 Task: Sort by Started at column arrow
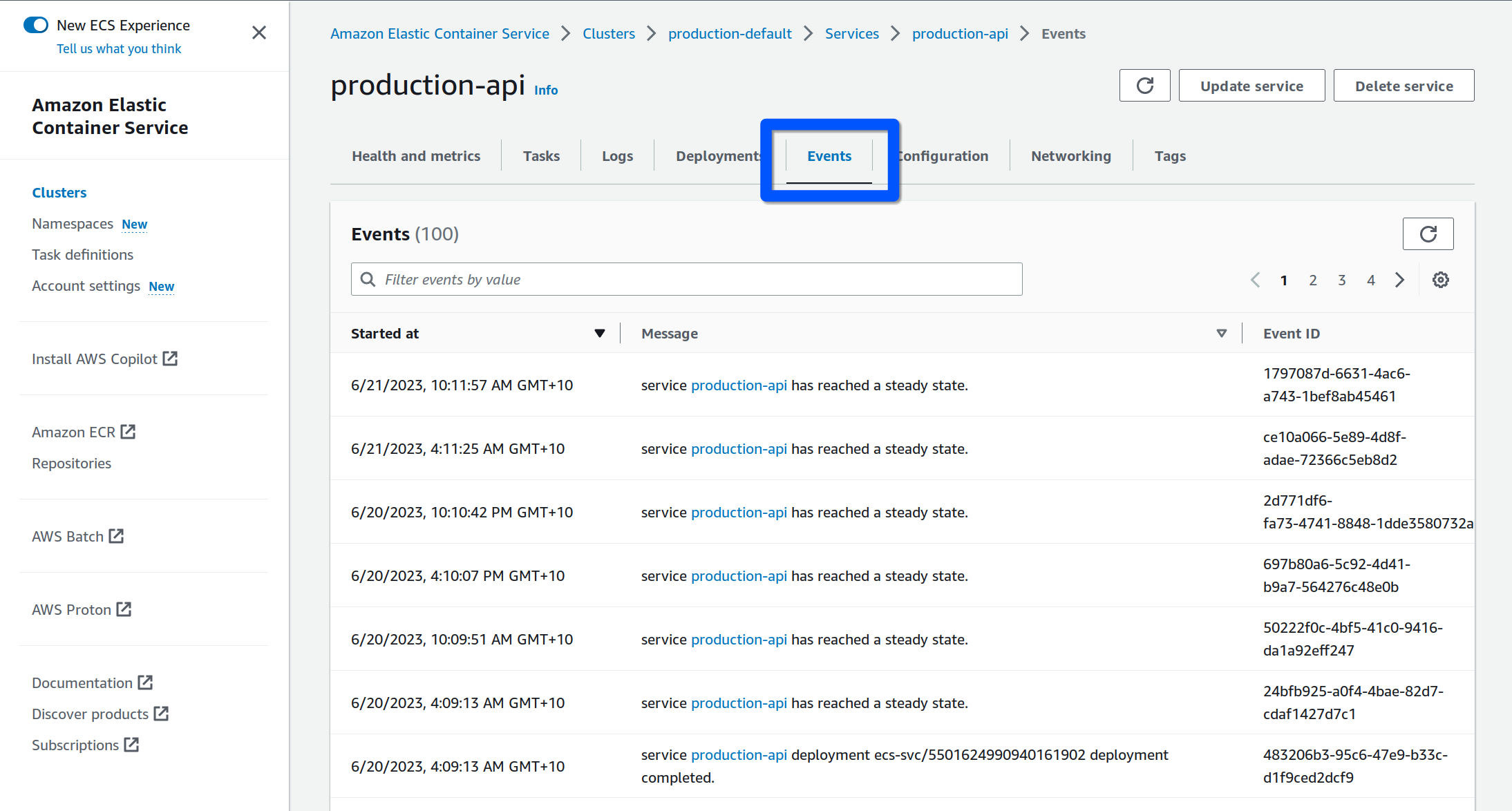coord(599,334)
